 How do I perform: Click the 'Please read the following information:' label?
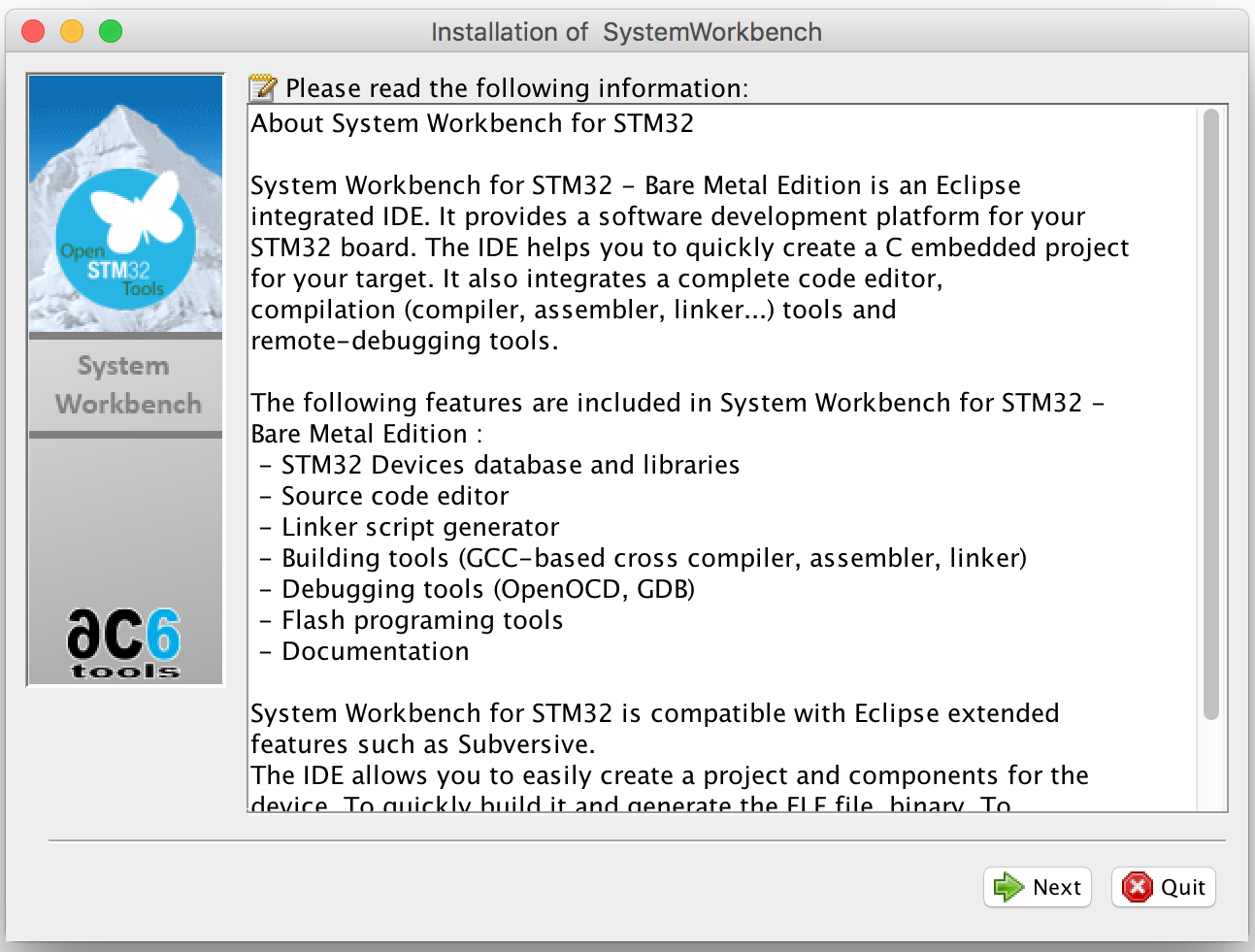tap(517, 88)
